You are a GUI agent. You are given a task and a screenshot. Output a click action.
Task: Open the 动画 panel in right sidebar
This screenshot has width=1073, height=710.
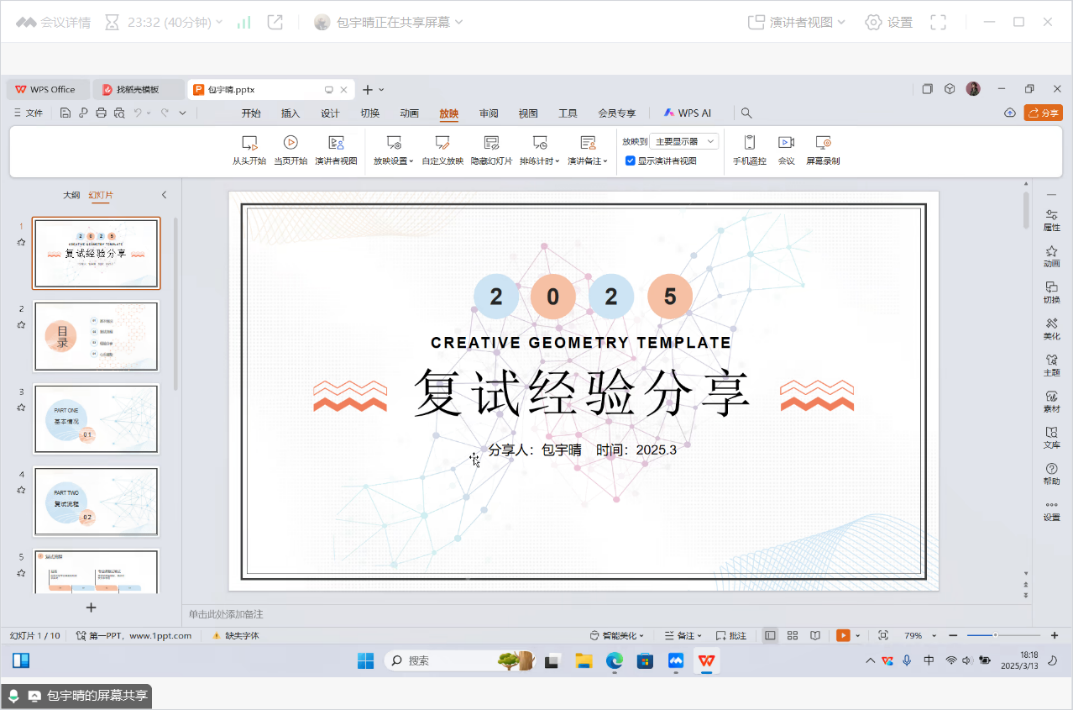pyautogui.click(x=1051, y=256)
